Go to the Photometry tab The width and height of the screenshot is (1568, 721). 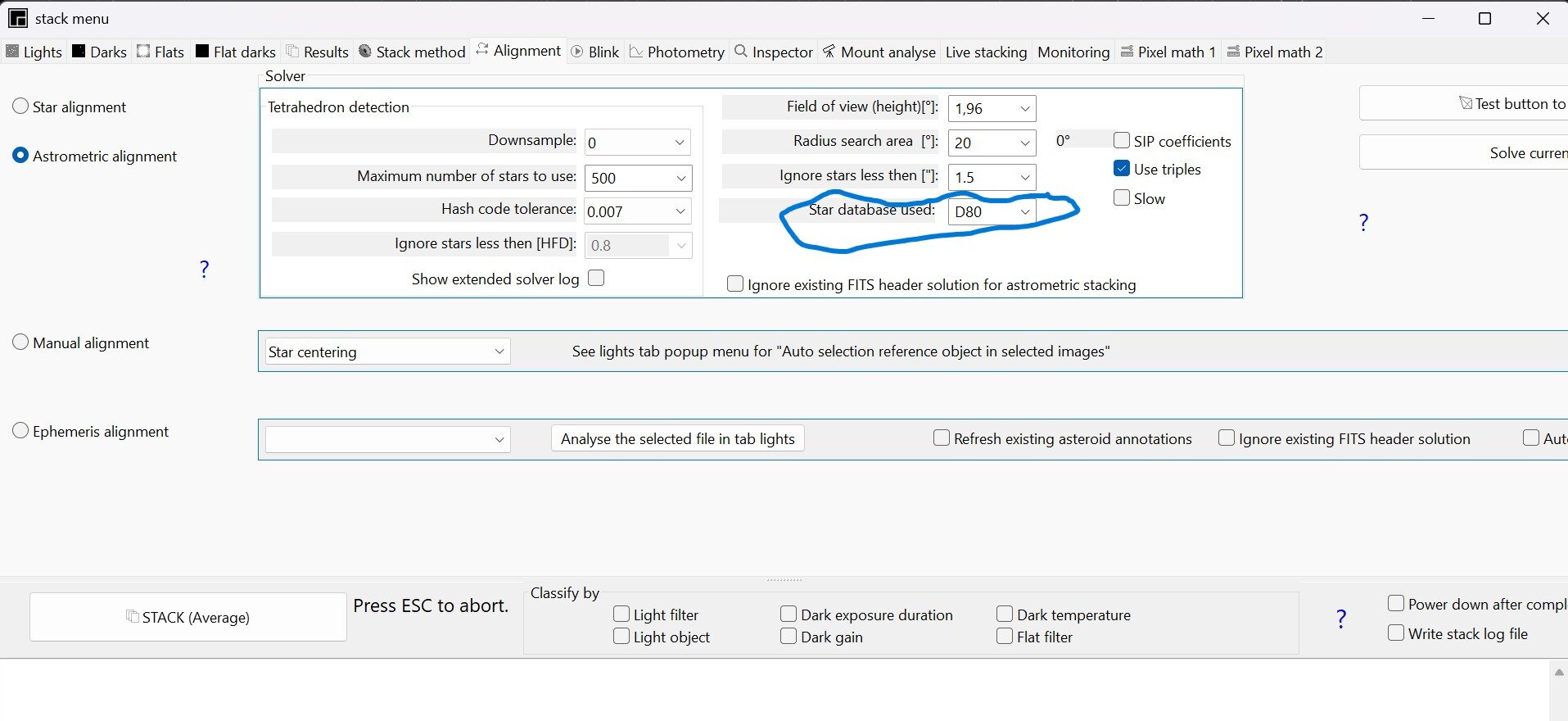677,52
